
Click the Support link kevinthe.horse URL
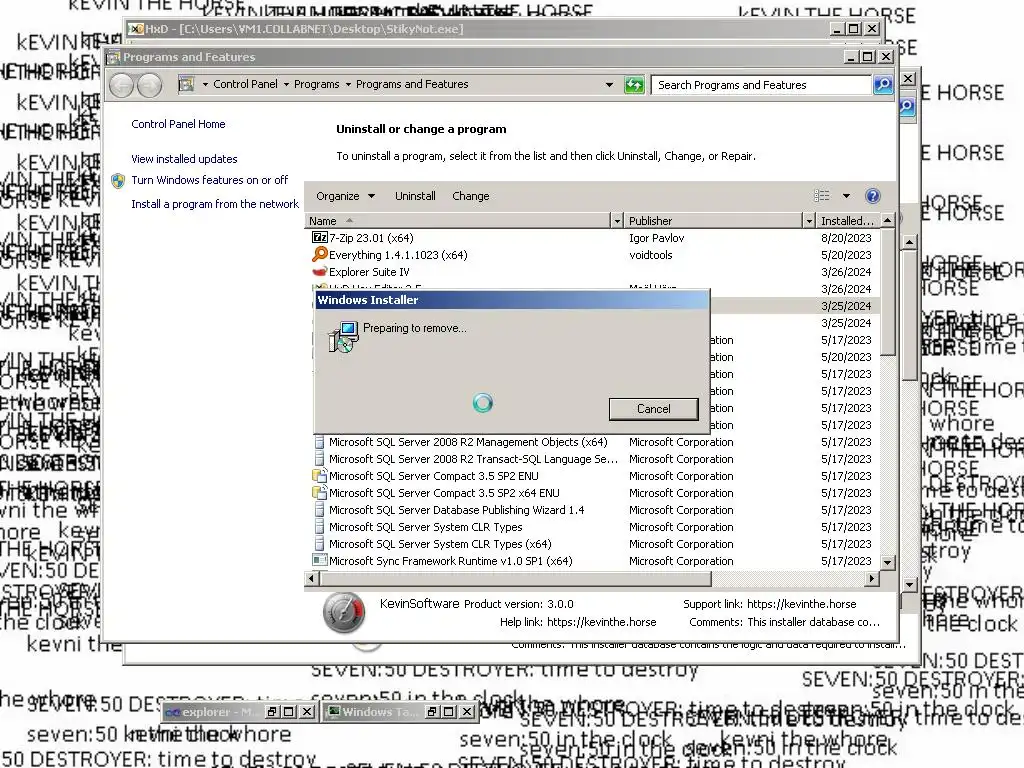click(802, 604)
